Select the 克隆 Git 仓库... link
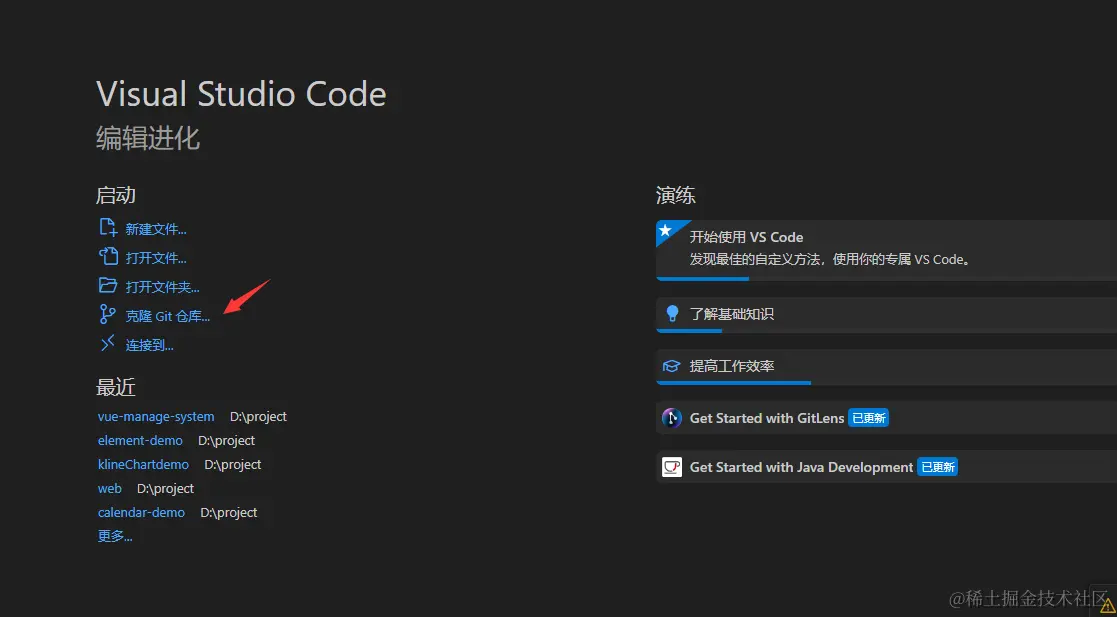 [x=168, y=316]
